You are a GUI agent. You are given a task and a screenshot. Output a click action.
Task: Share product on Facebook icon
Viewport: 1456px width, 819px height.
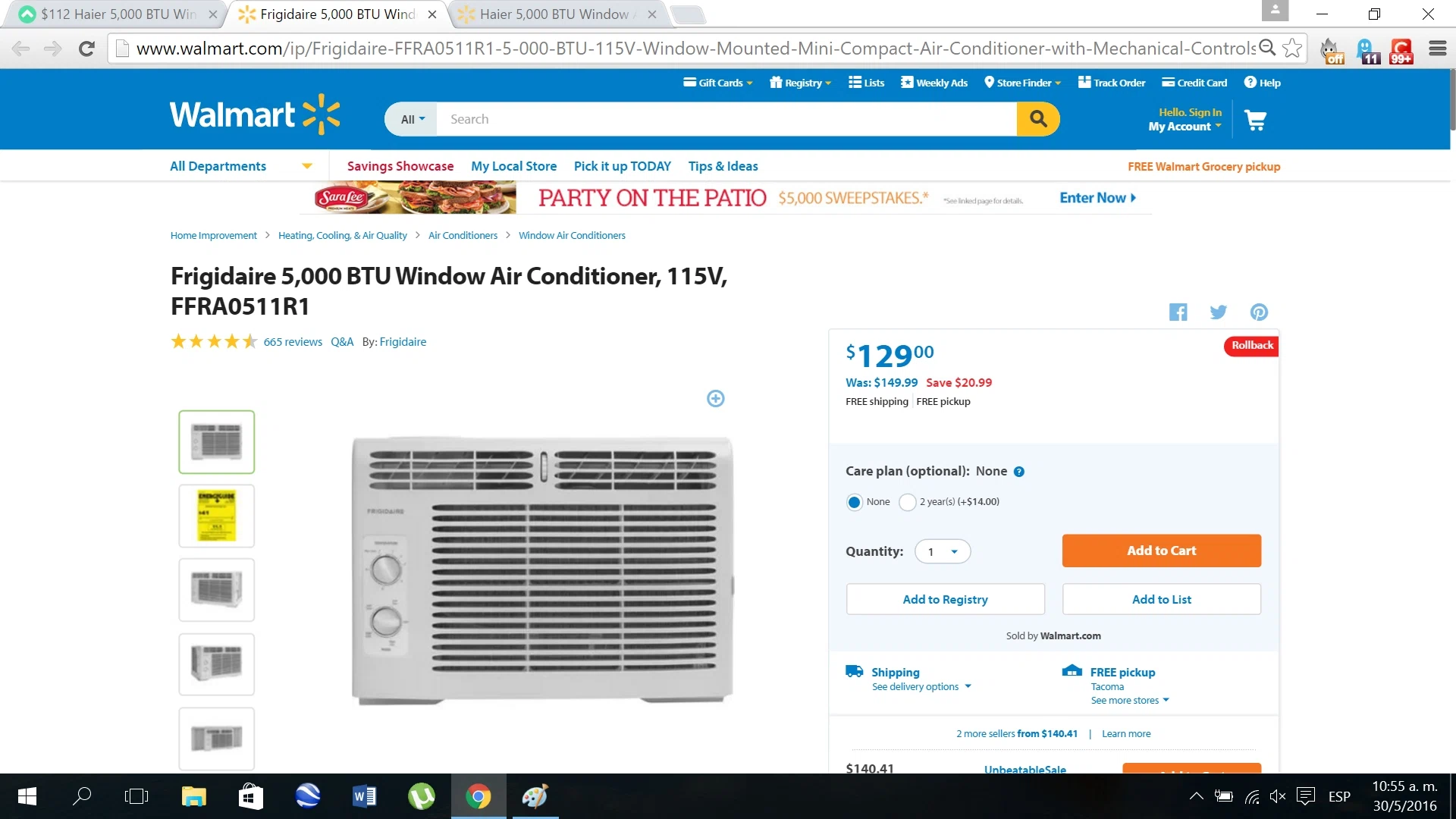1178,312
